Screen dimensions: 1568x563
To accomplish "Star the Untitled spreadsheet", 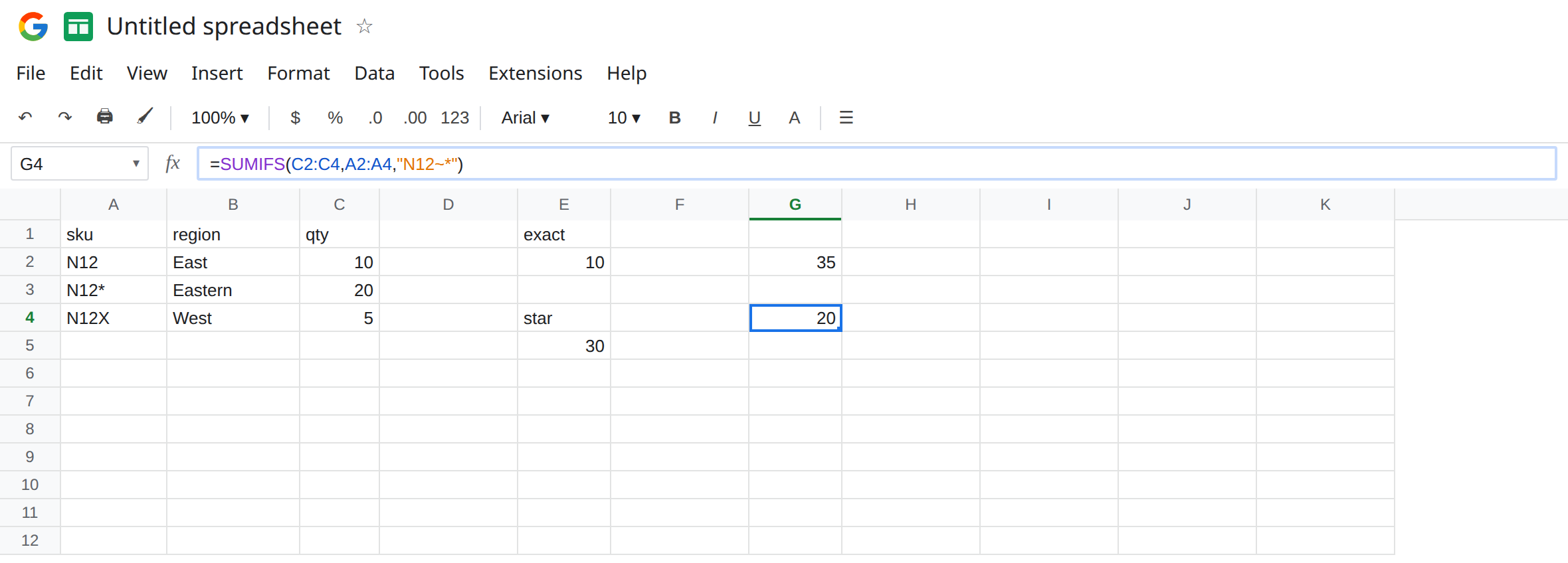I will (x=364, y=27).
